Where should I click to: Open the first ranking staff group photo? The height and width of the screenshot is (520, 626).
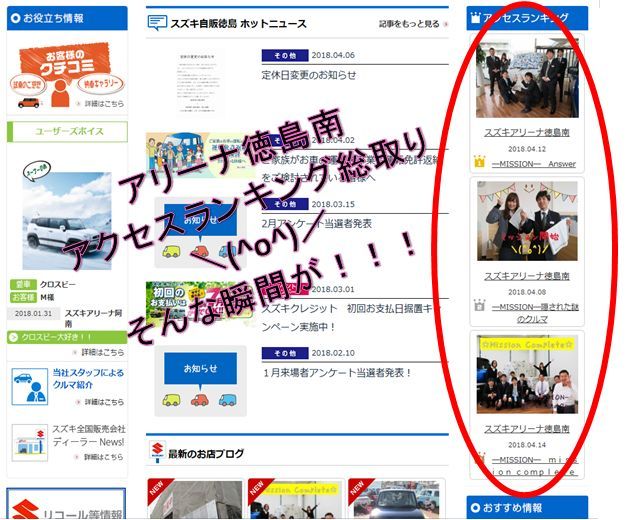527,78
